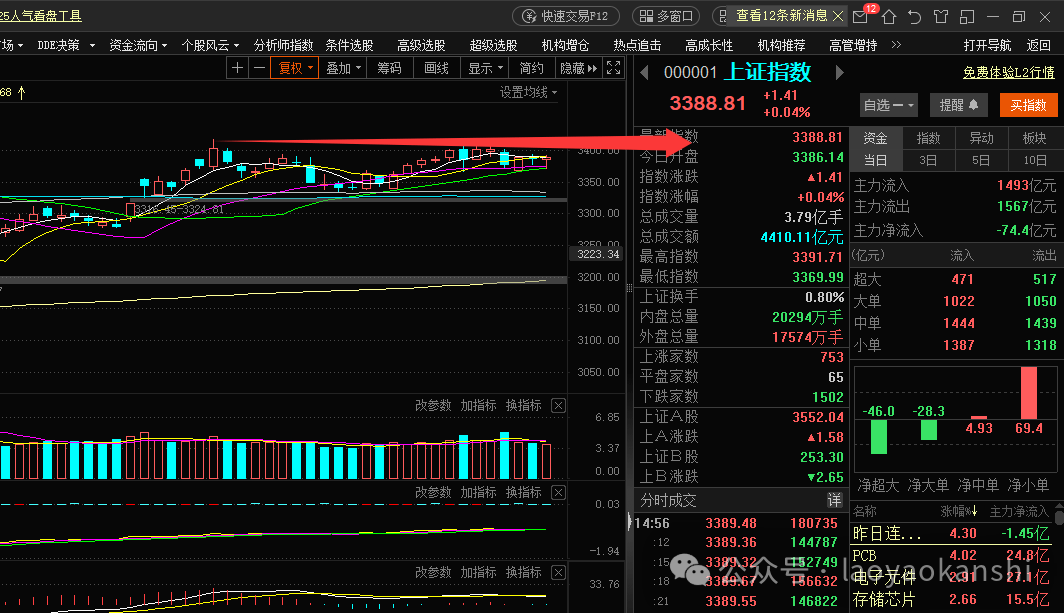This screenshot has height=613, width=1064.
Task: Open the 复权 dropdown
Action: (294, 68)
